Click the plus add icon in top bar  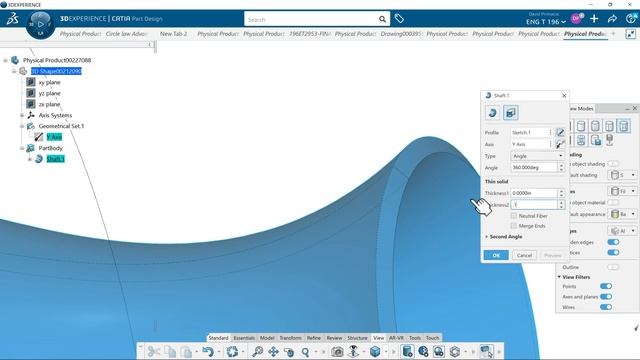point(594,19)
